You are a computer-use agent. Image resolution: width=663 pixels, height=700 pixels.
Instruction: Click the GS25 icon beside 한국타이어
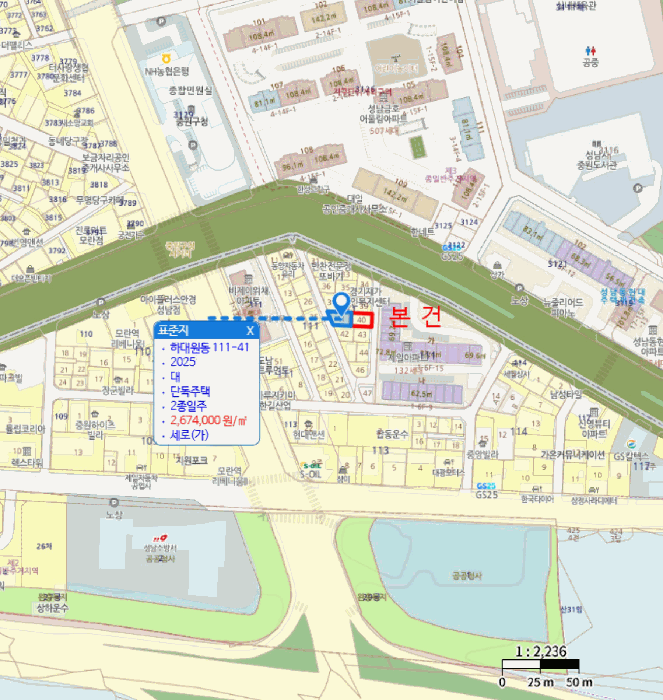(486, 486)
